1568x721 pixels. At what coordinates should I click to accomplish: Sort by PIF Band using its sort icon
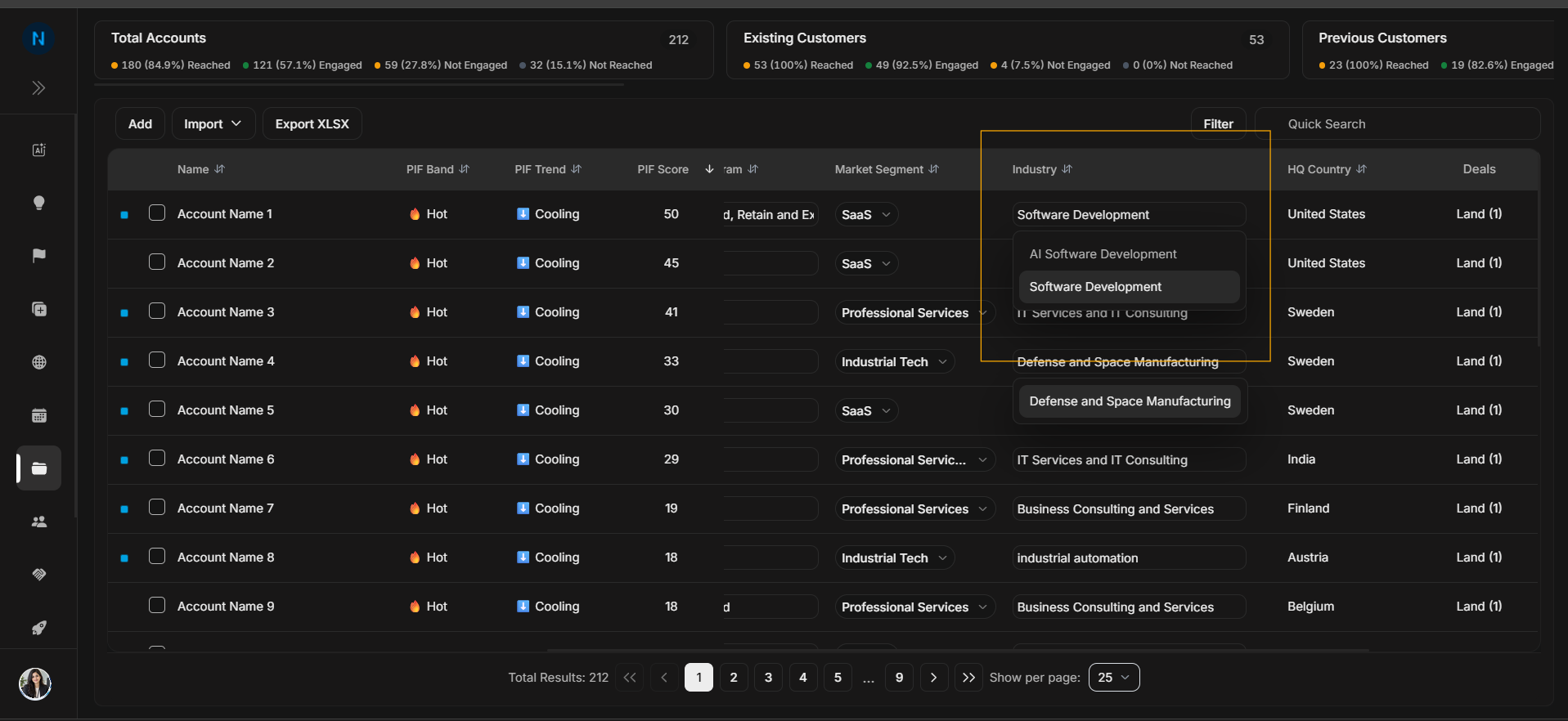464,169
